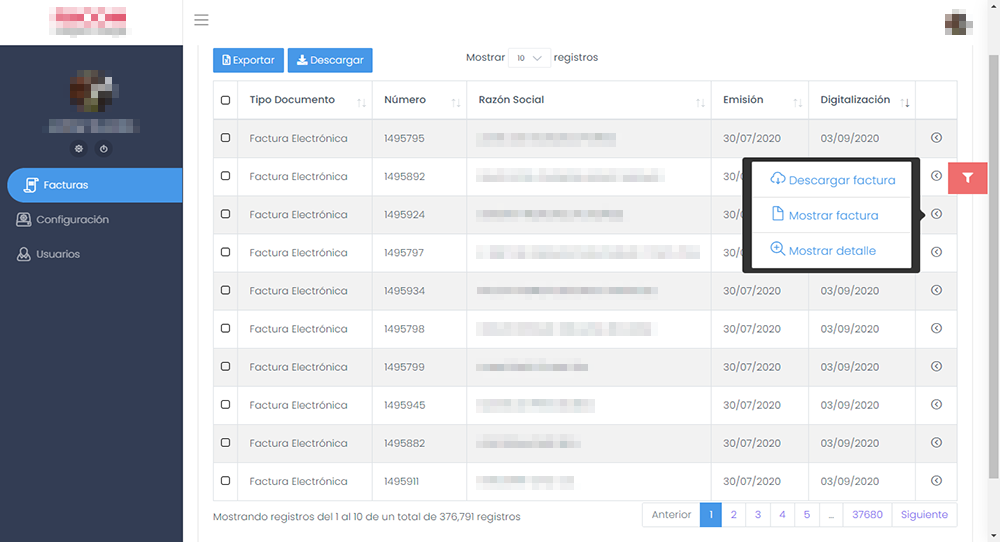Click invoice number 1495795 cell
1000x542 pixels.
pos(420,138)
